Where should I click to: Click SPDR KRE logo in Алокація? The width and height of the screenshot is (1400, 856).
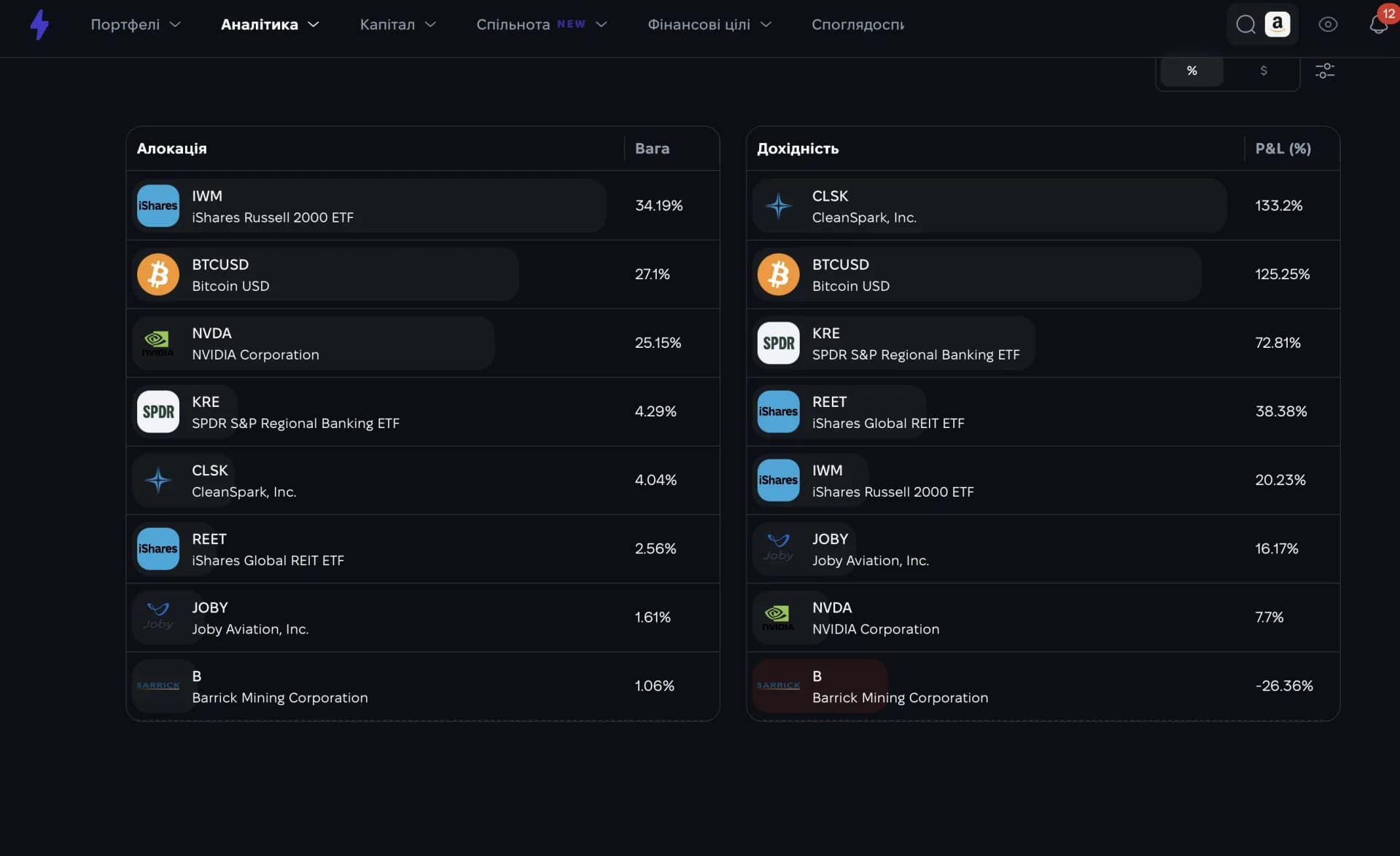click(158, 411)
